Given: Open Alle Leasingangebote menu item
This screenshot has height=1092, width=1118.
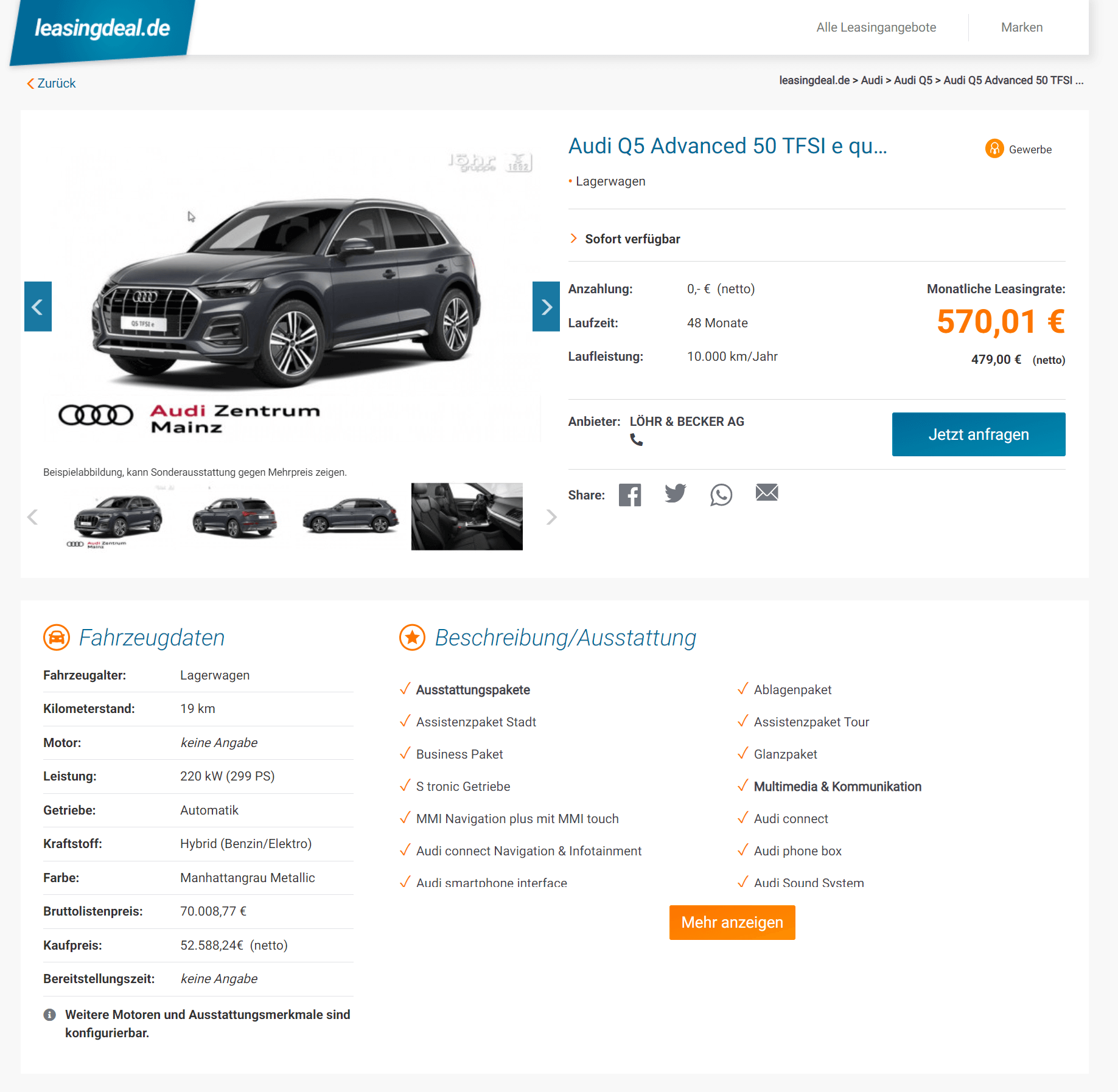Looking at the screenshot, I should click(x=876, y=27).
